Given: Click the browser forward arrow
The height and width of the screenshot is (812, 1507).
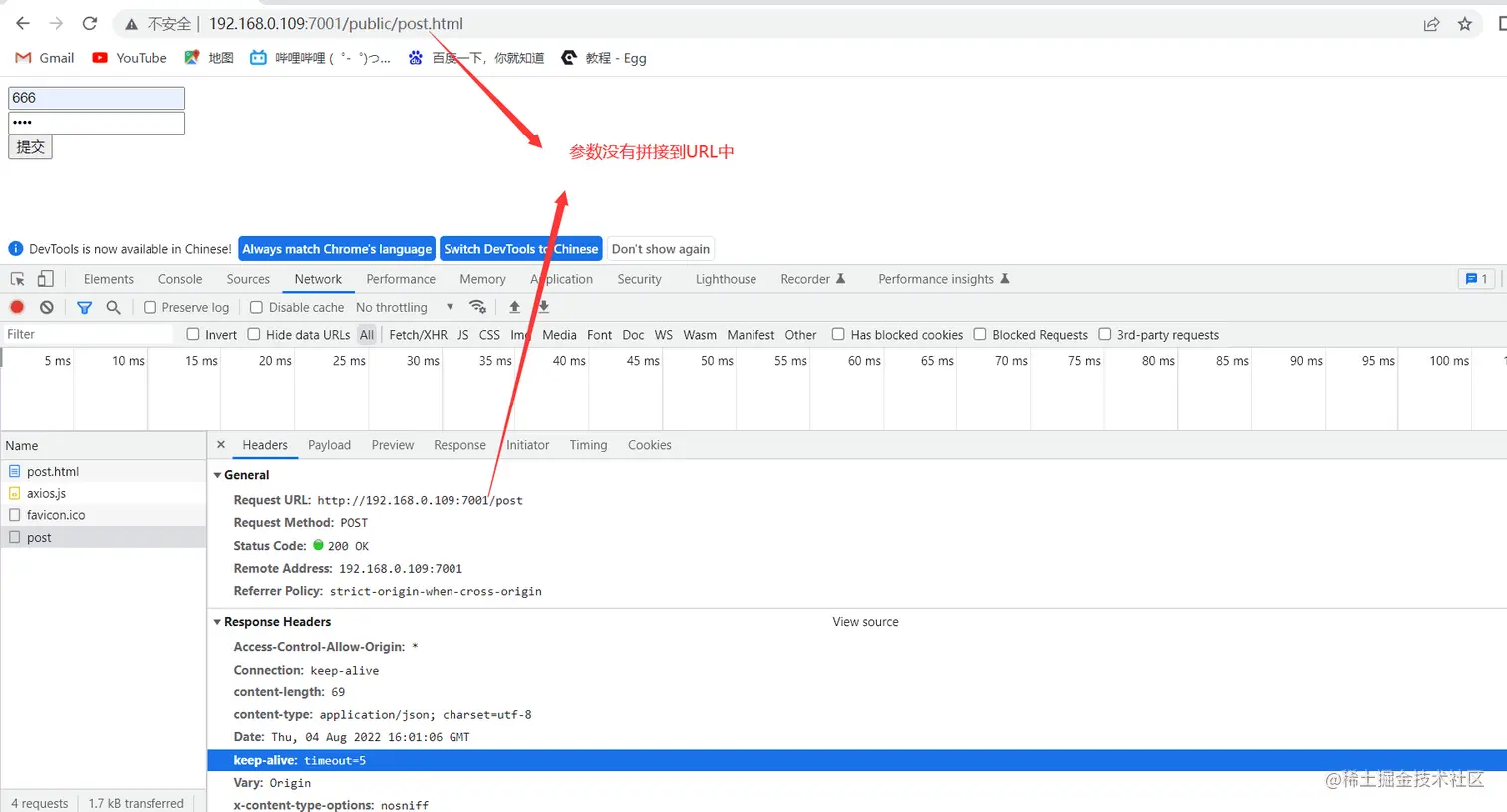Looking at the screenshot, I should coord(56,23).
